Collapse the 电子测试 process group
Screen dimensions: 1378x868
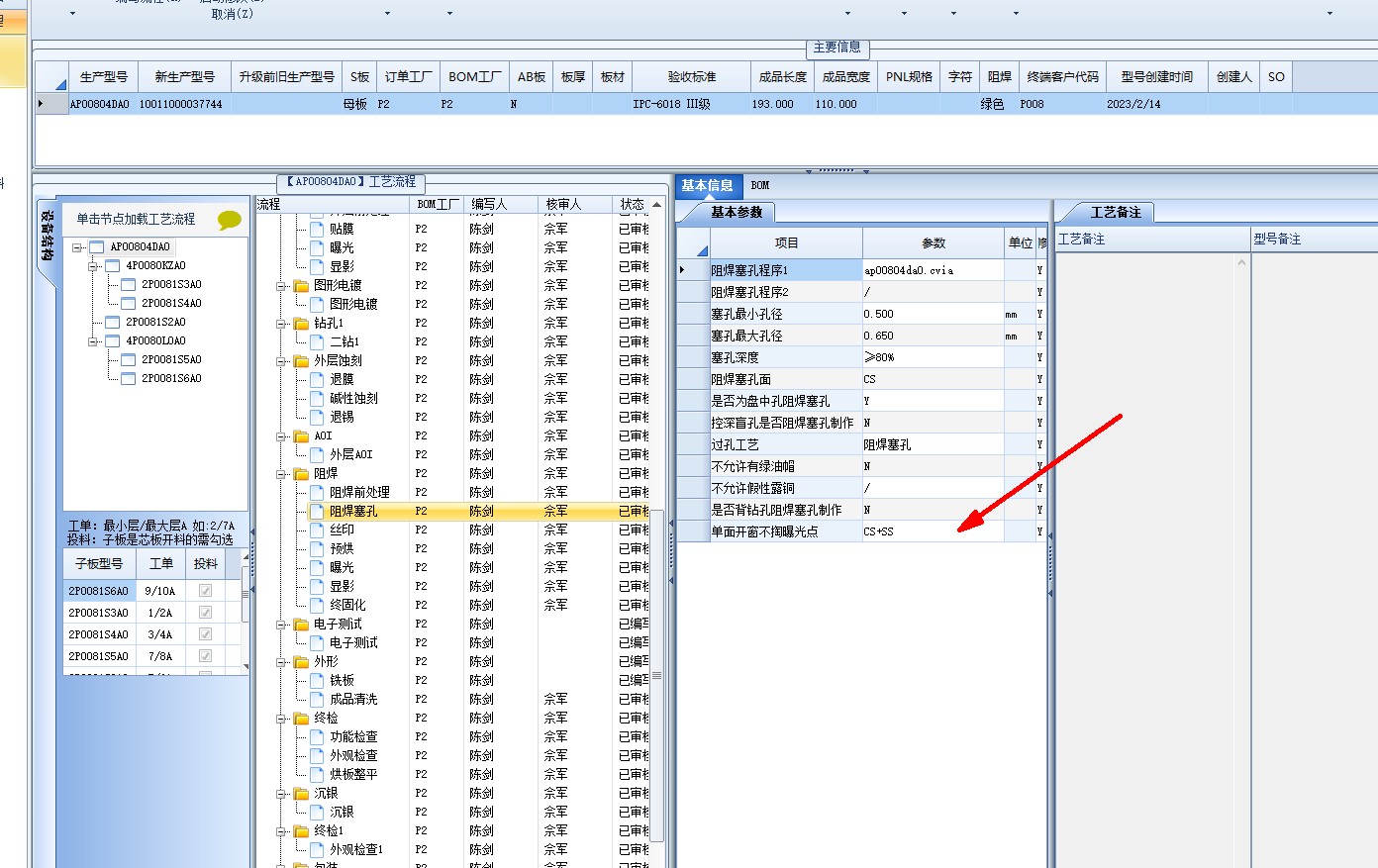281,624
